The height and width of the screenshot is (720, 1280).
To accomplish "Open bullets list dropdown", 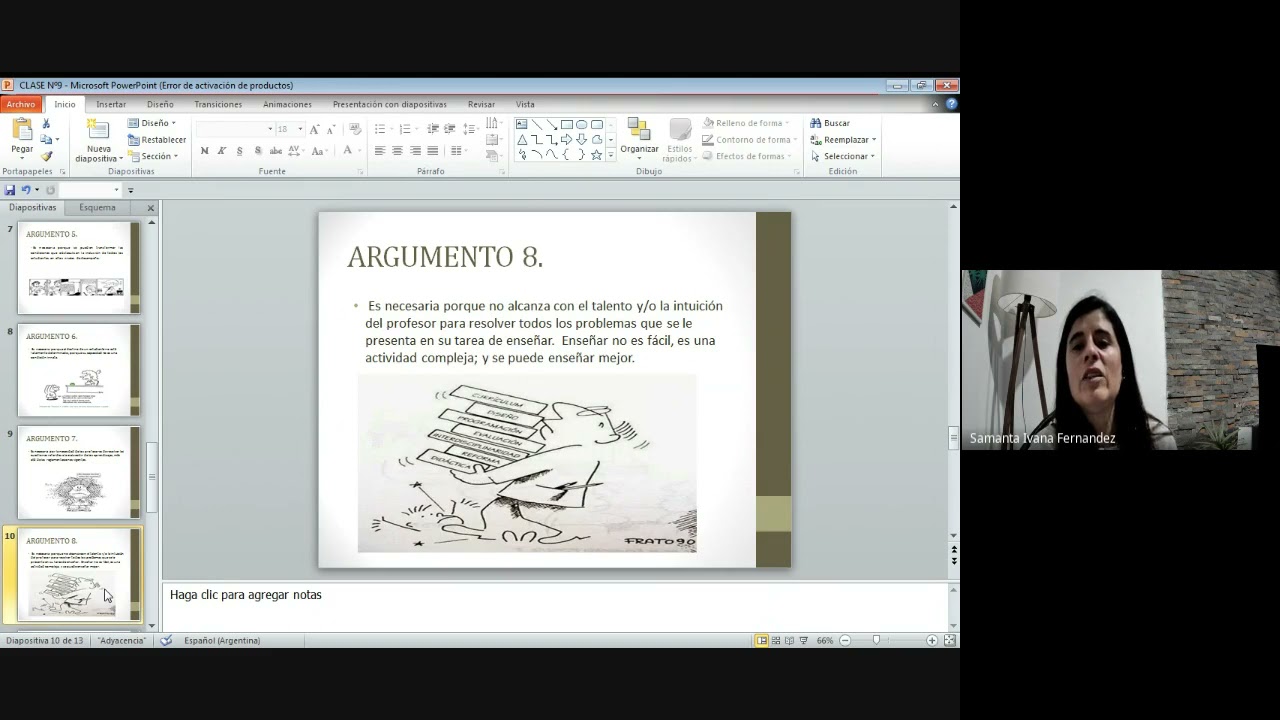I will coord(392,129).
